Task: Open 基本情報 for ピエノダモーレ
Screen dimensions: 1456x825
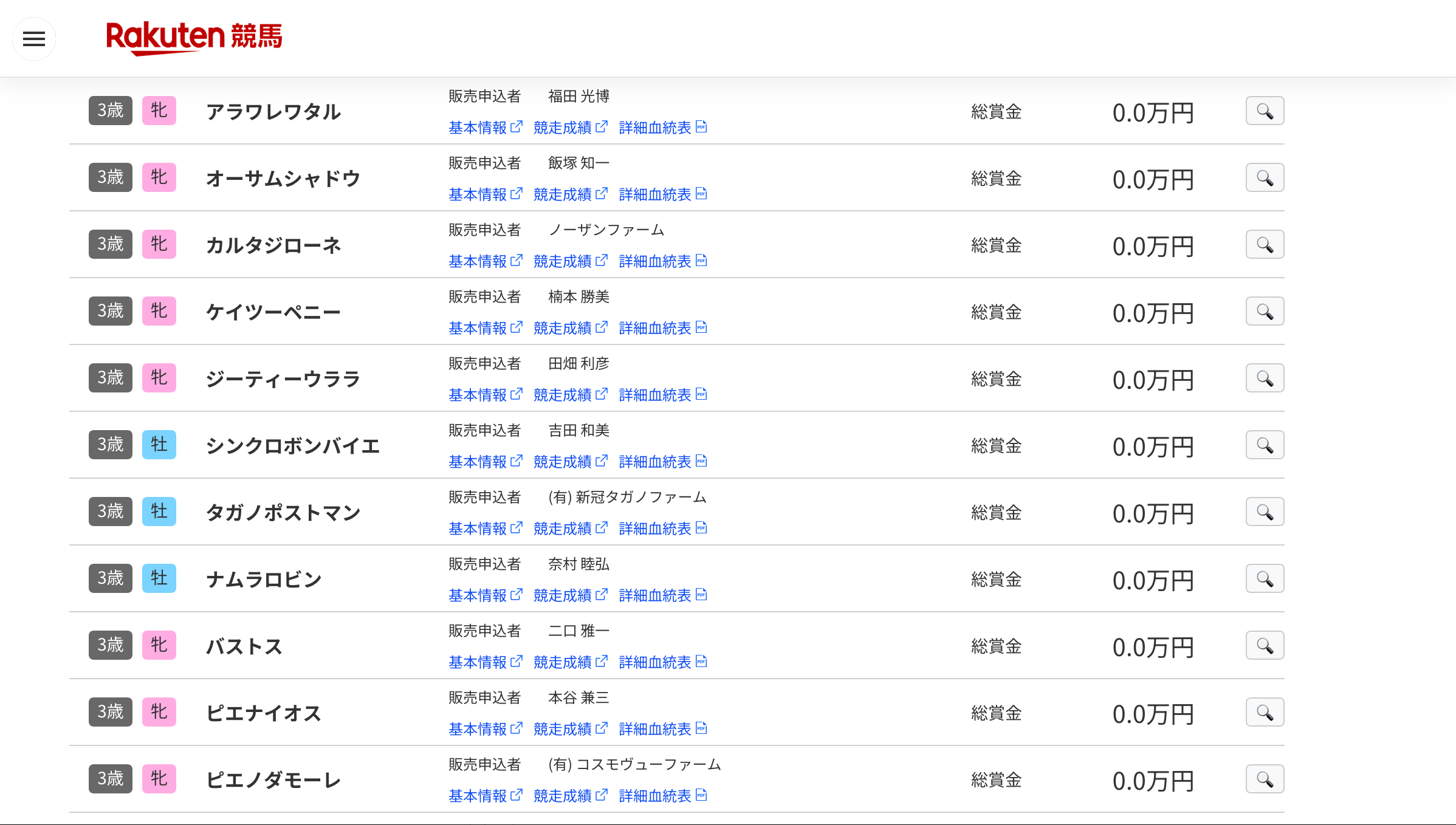Action: 486,796
